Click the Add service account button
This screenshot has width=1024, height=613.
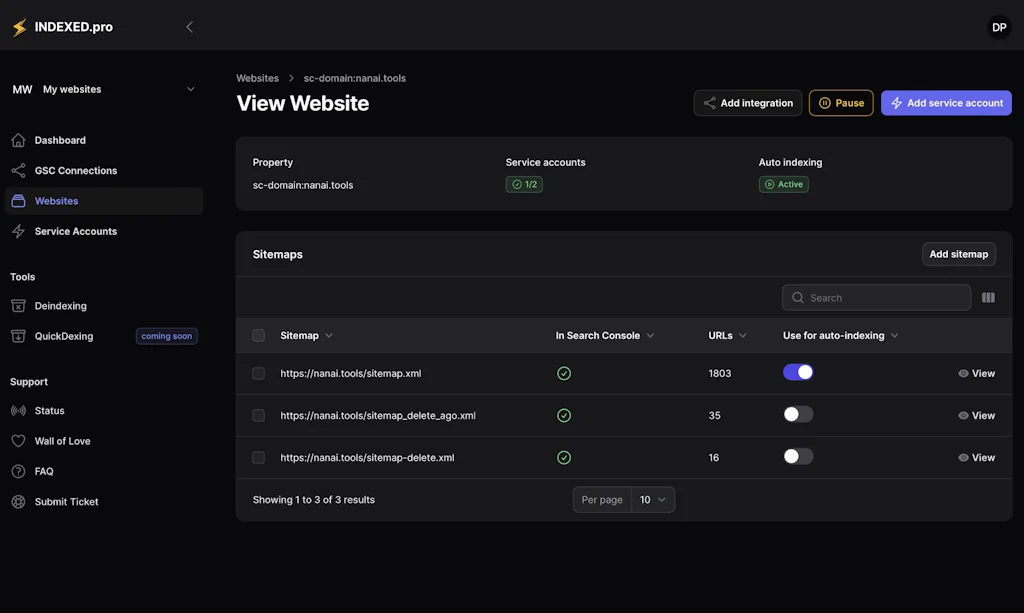(x=946, y=103)
